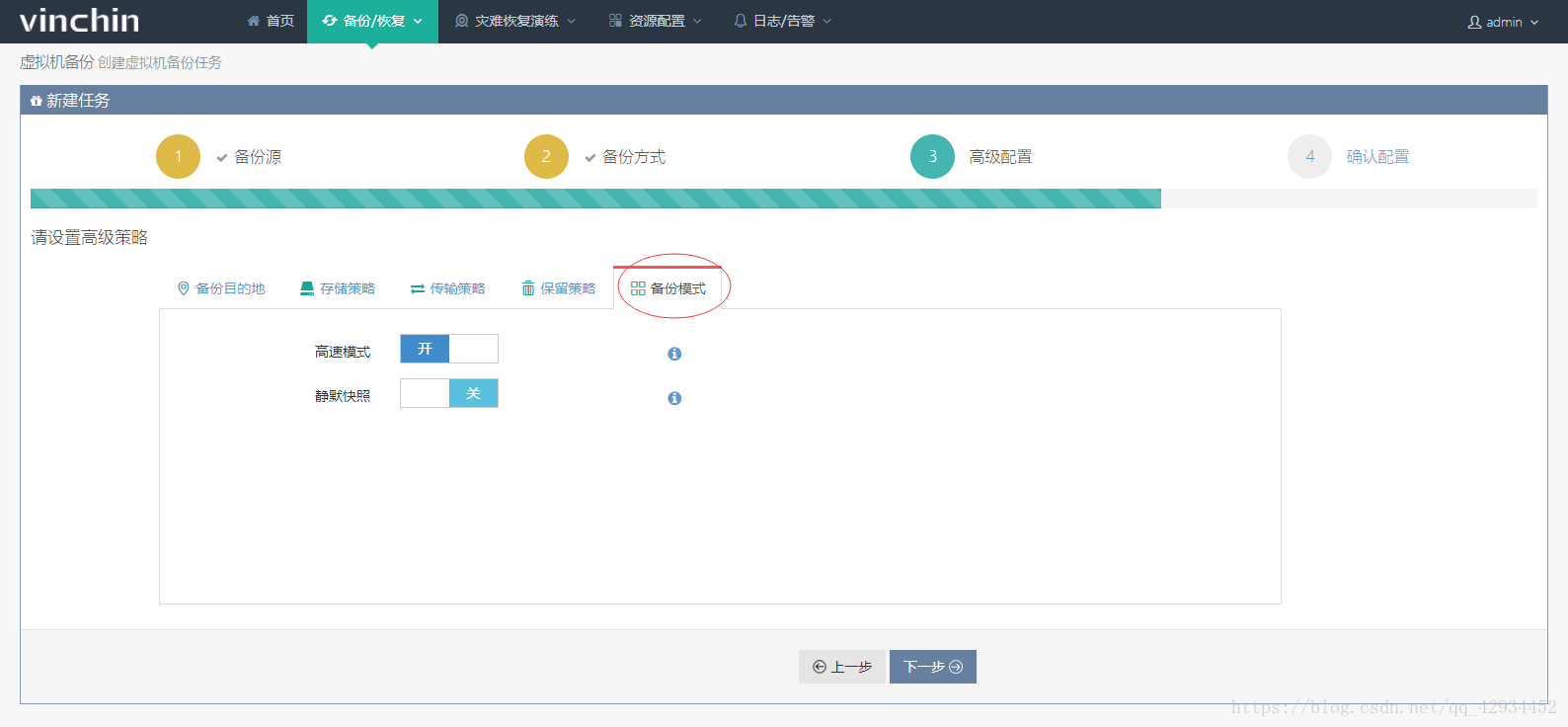
Task: Open the 日志/告警 dropdown
Action: tap(783, 21)
